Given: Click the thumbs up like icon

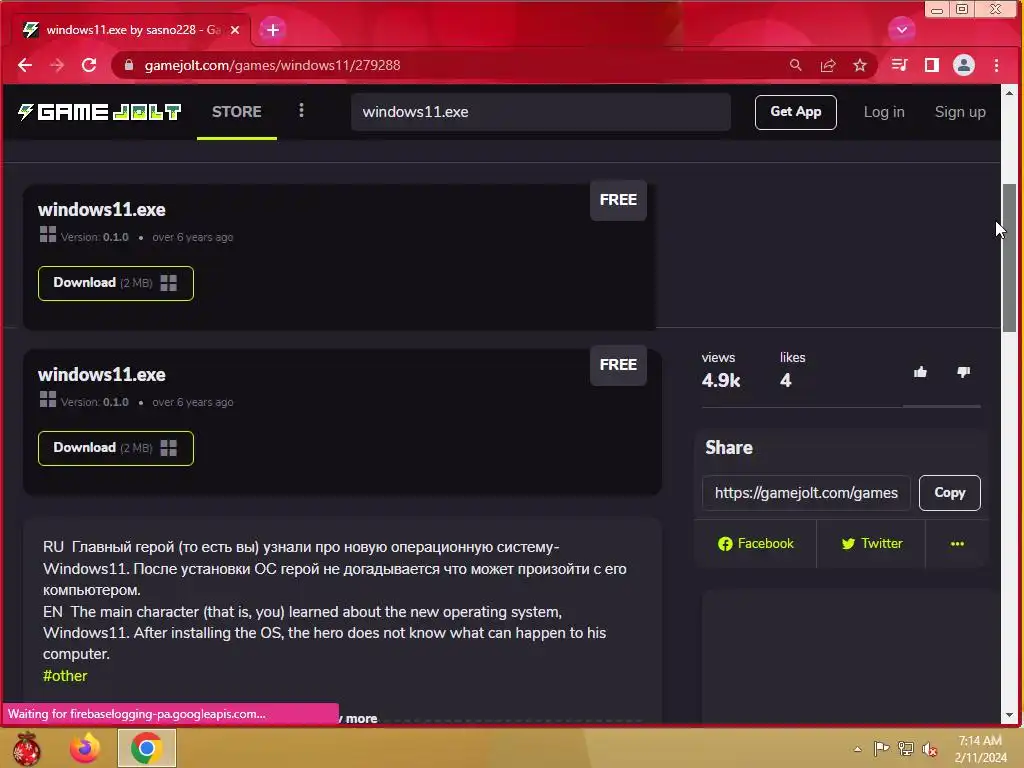Looking at the screenshot, I should pyautogui.click(x=920, y=372).
